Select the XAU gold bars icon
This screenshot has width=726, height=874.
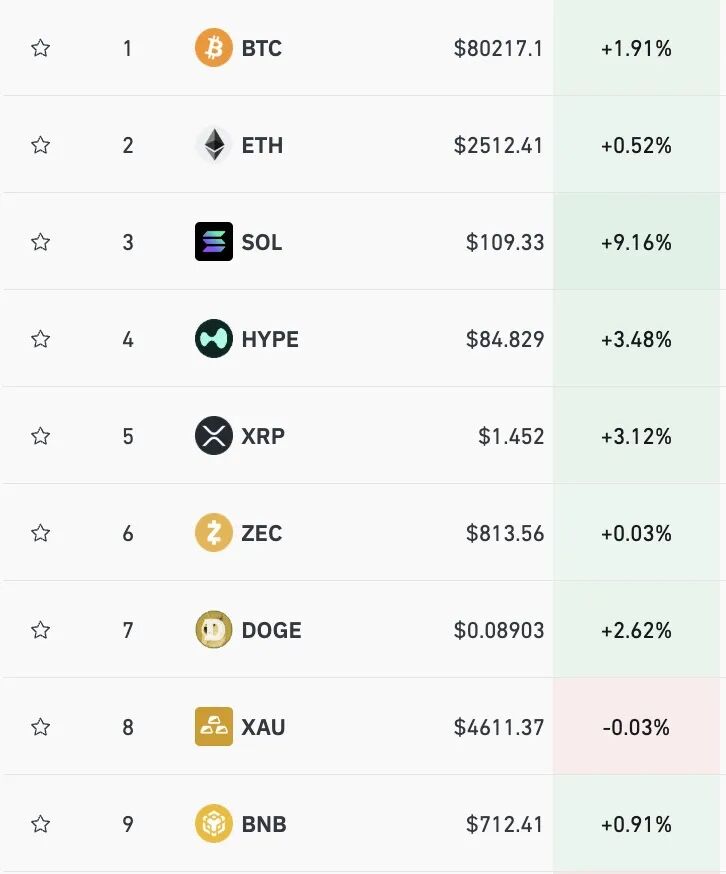214,727
